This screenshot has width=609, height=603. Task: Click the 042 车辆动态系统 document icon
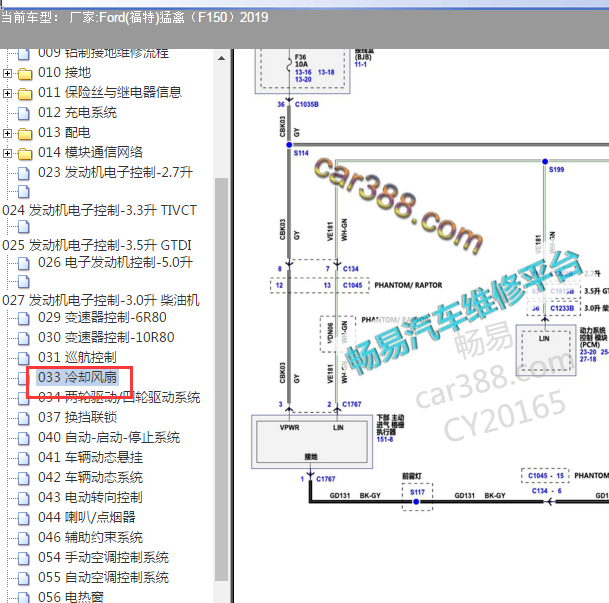click(24, 478)
